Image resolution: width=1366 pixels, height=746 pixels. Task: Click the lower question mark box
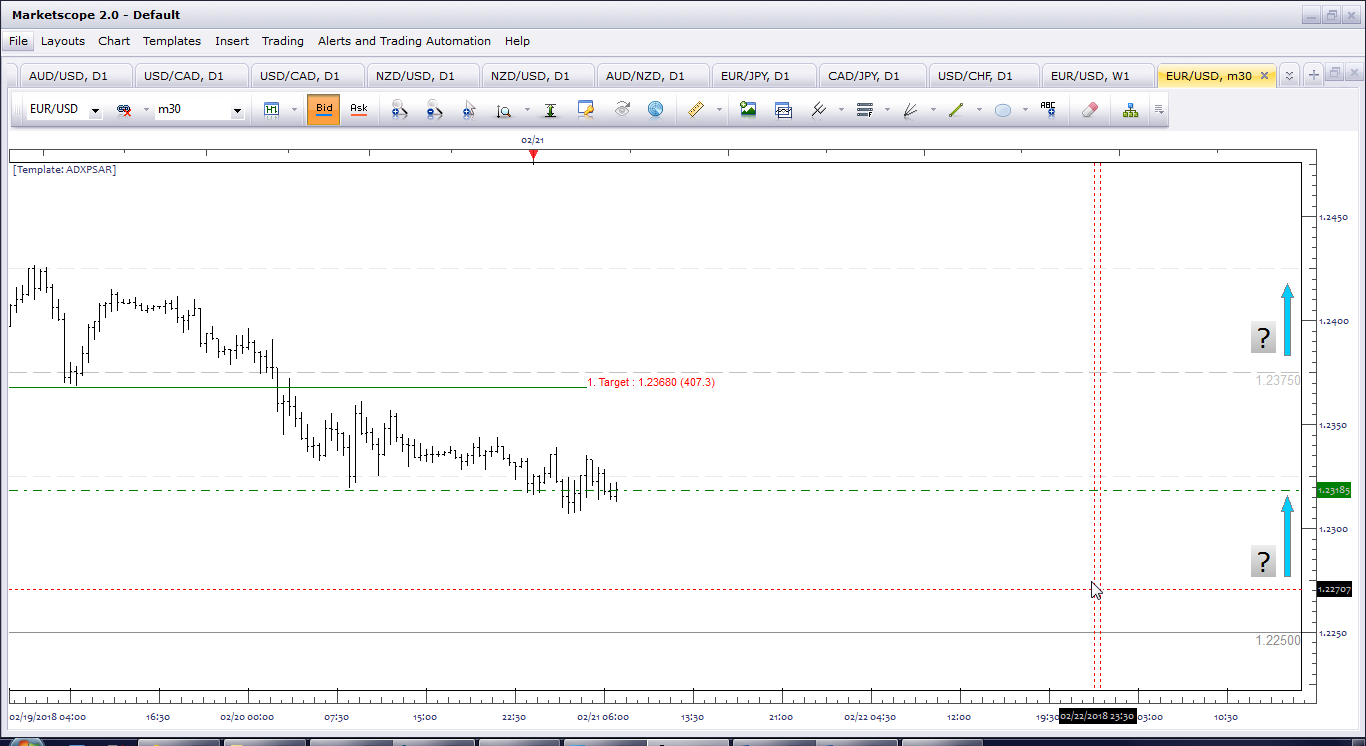[x=1264, y=561]
